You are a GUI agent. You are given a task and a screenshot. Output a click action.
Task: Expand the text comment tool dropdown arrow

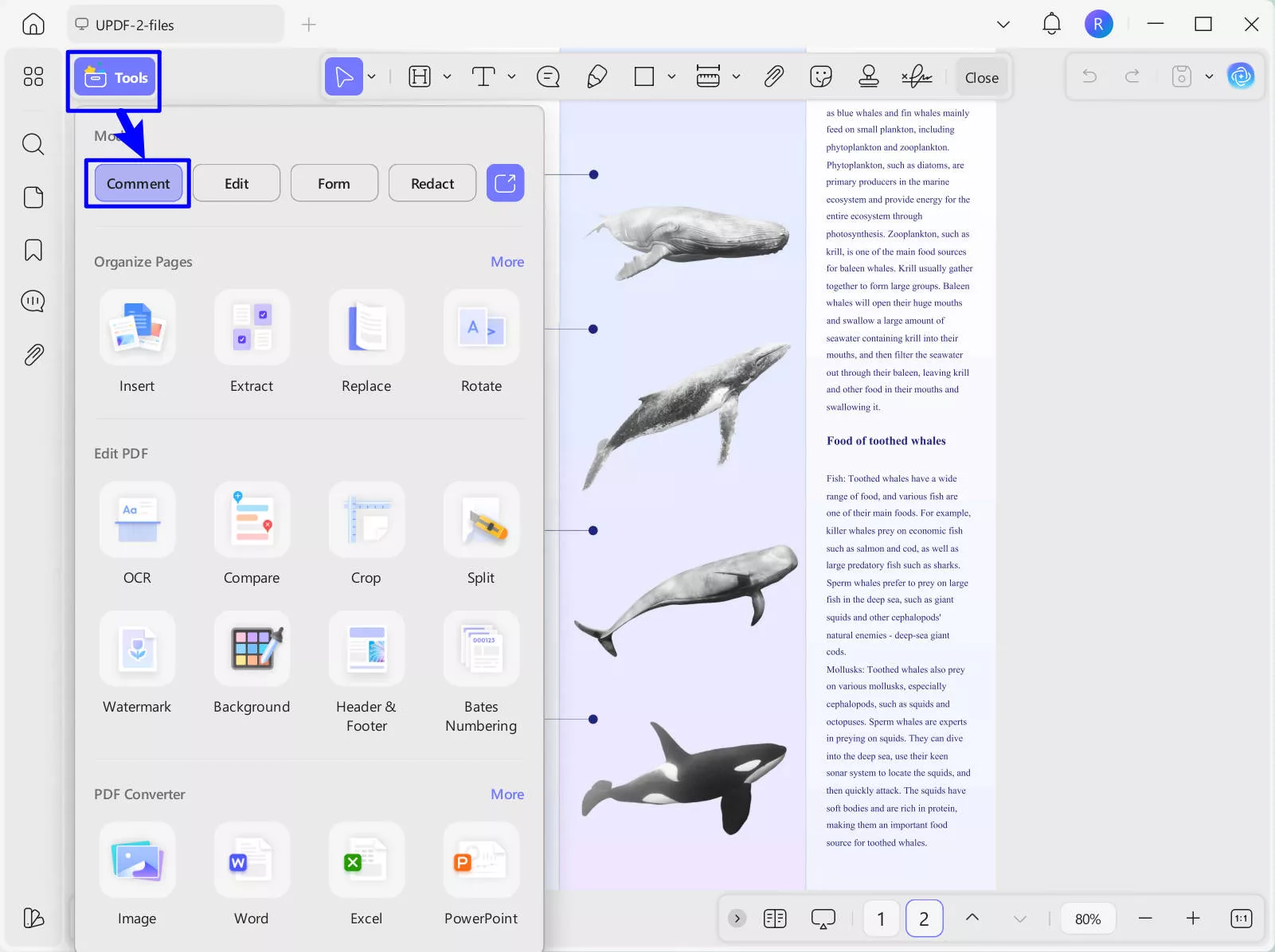coord(511,77)
